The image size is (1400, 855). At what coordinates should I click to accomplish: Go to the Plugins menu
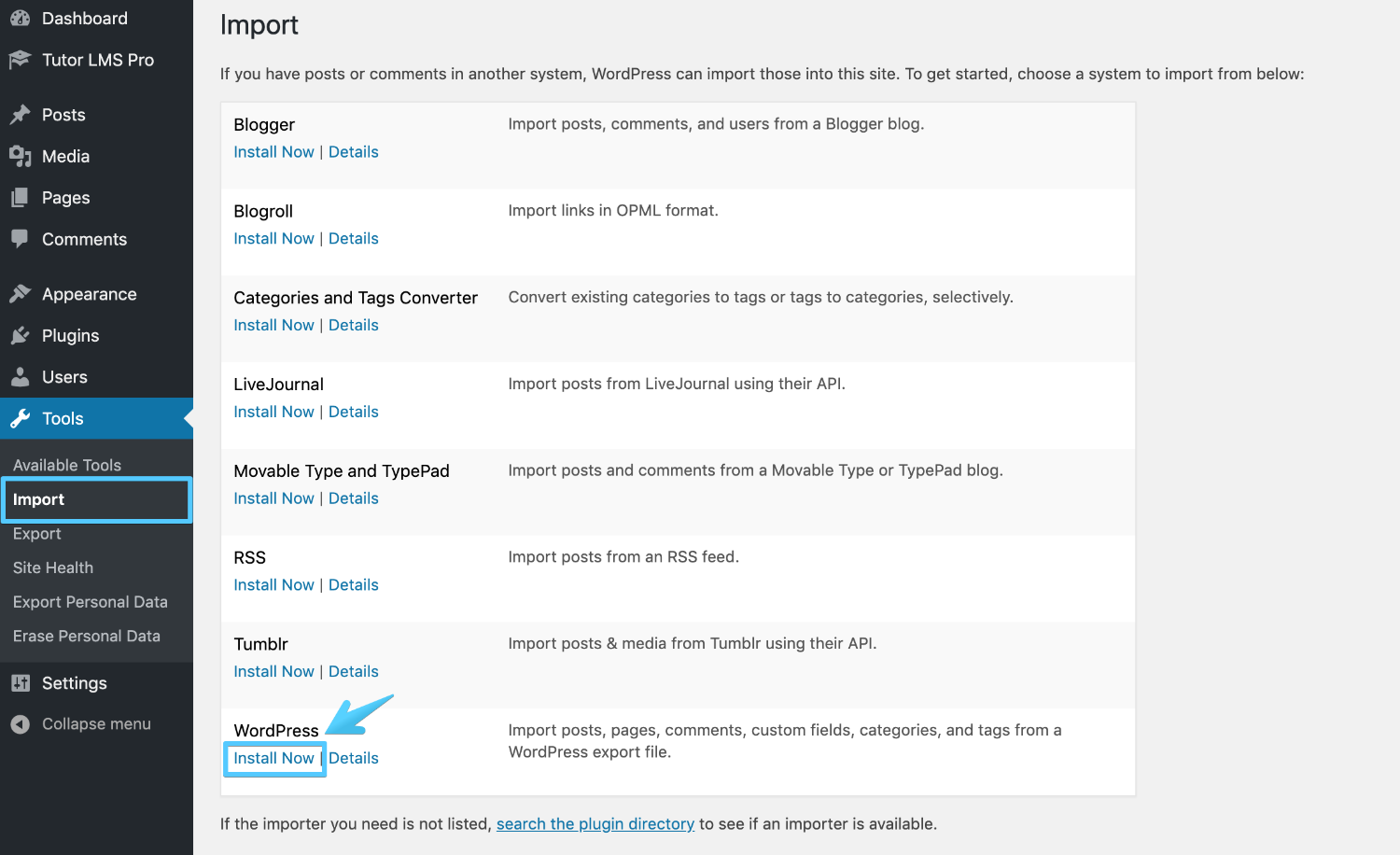[70, 335]
